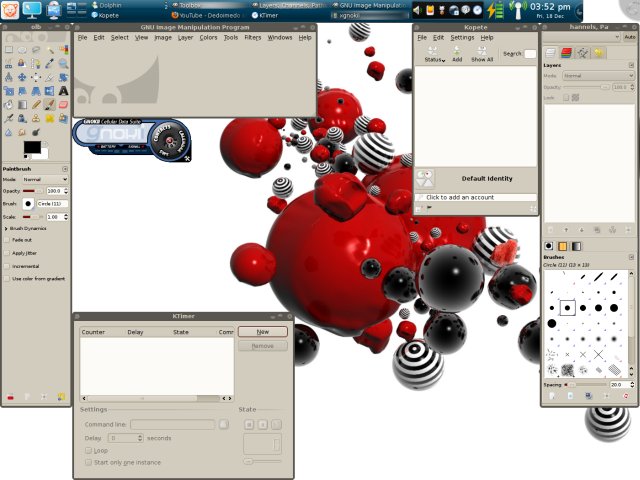Select the Zoom magnifier tool
The height and width of the screenshot is (480, 640).
point(63,64)
